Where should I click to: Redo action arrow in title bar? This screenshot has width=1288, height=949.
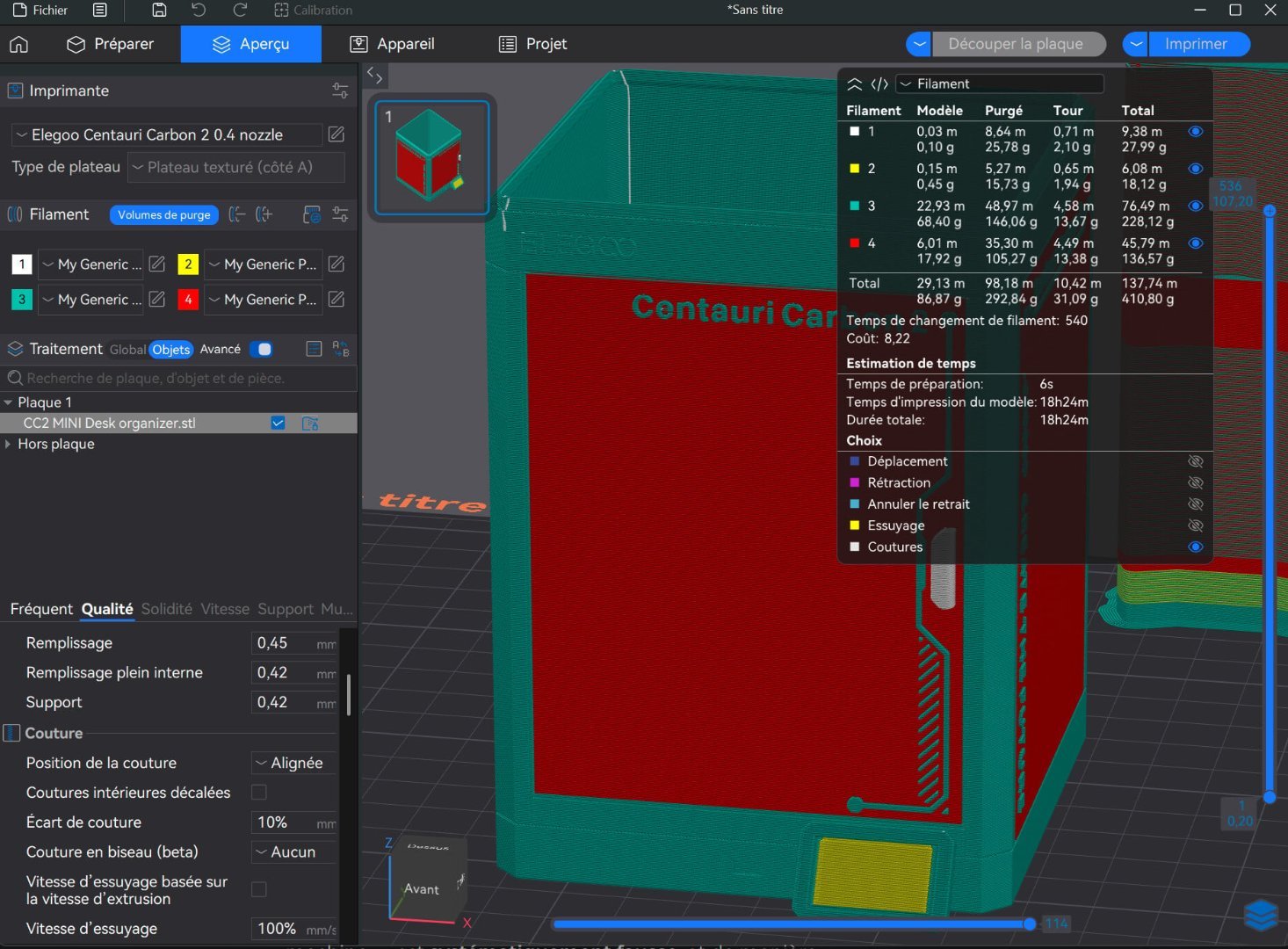pyautogui.click(x=240, y=11)
